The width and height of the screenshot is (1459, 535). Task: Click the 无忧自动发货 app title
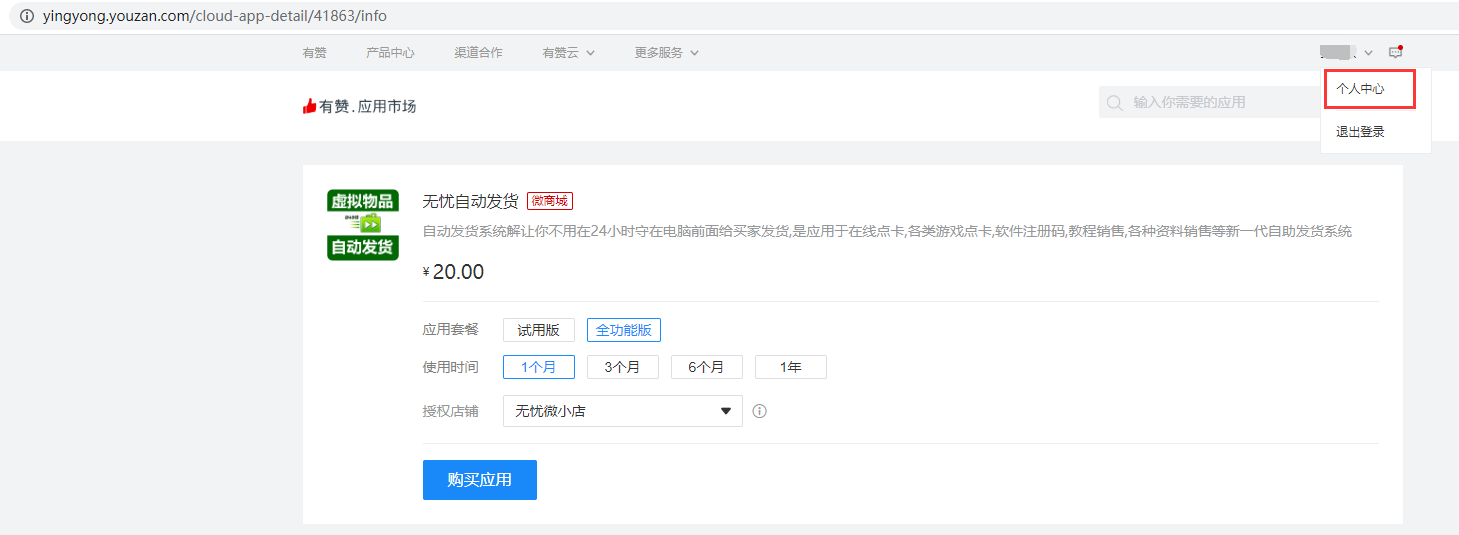pyautogui.click(x=471, y=201)
